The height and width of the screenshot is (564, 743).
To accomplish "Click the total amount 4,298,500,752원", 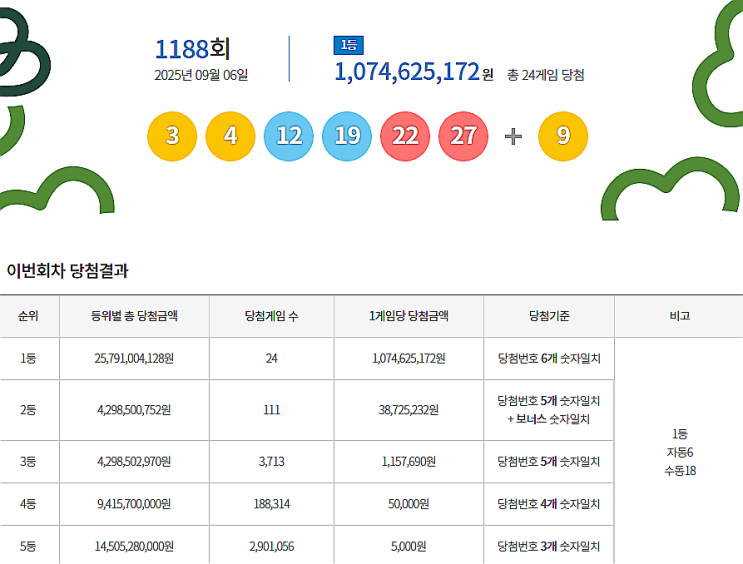I will point(134,409).
